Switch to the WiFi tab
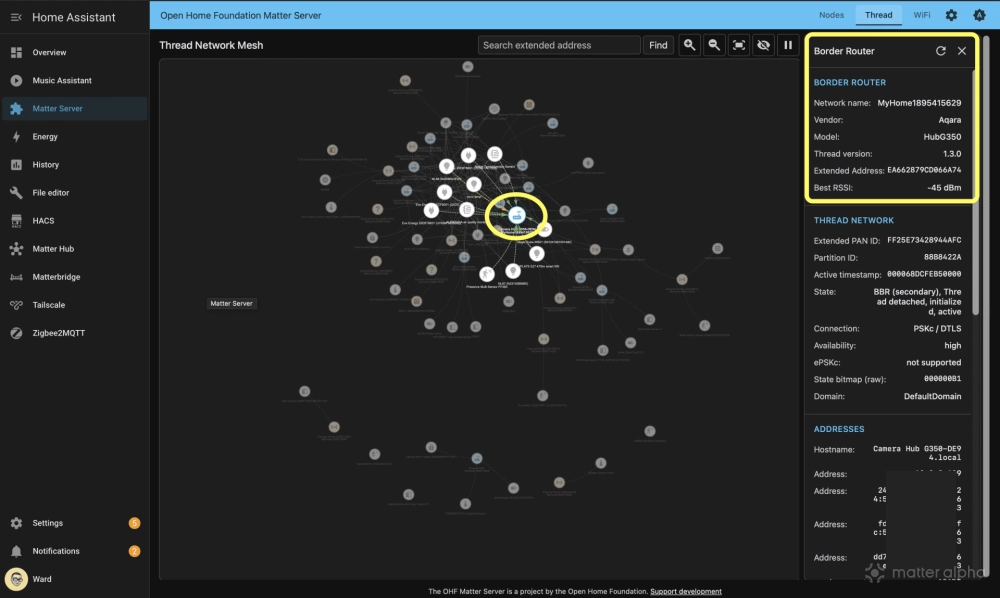This screenshot has width=1000, height=598. (922, 15)
